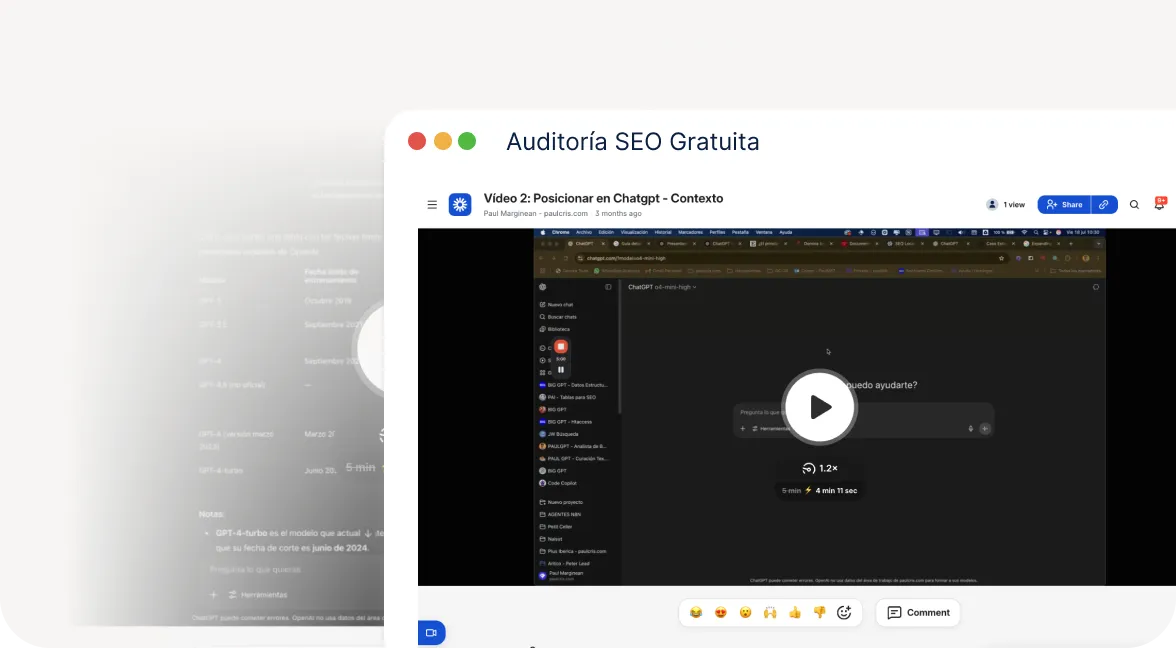Open the Ayuda menu in the video's menu bar
Image resolution: width=1176 pixels, height=648 pixels.
click(785, 231)
